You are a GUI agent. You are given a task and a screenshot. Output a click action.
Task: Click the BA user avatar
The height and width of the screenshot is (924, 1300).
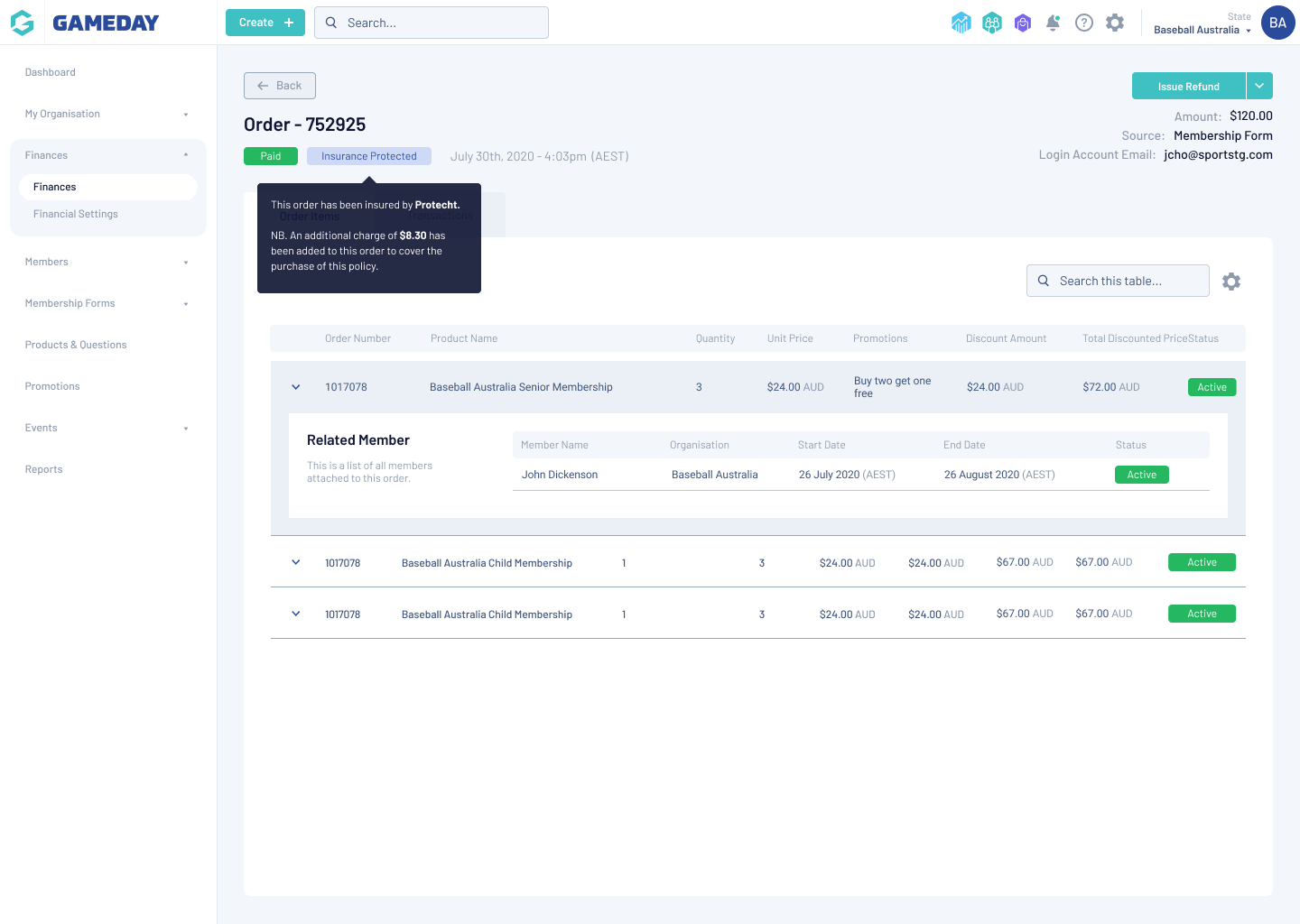[1277, 23]
